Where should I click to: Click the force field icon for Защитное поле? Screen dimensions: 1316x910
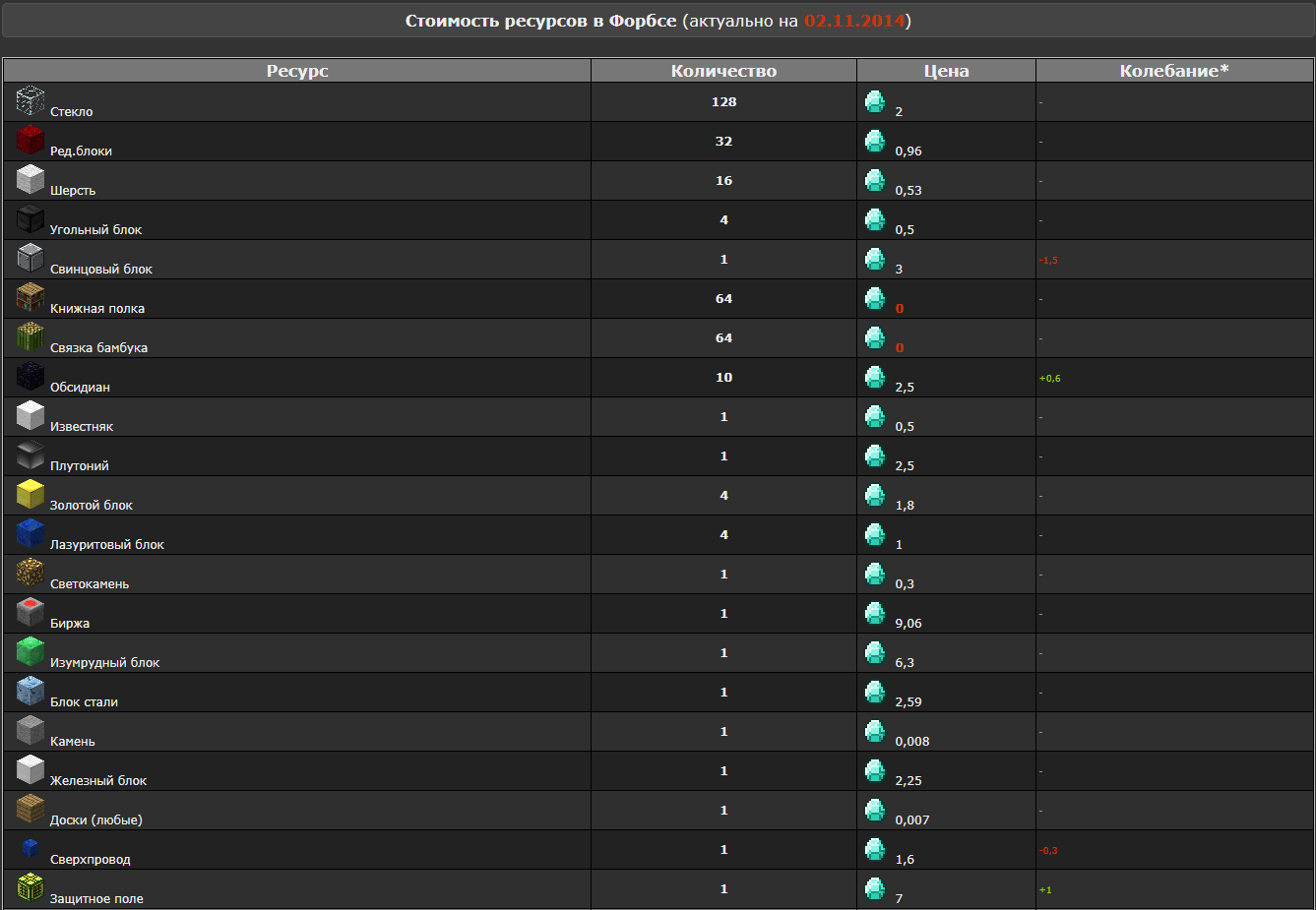31,887
